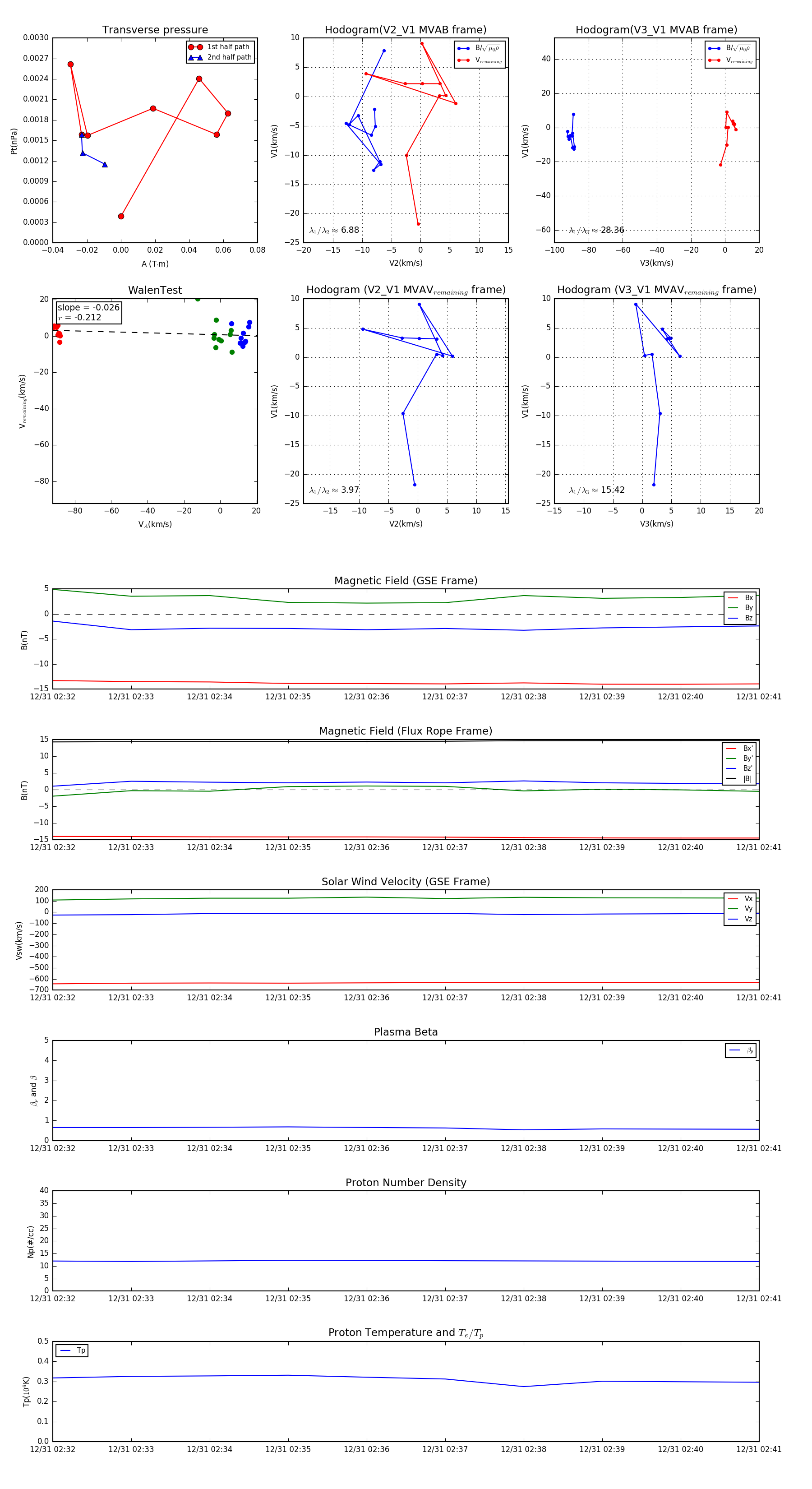Select the "By'" legend entry in Flux Rope plot
The height and width of the screenshot is (1489, 812).
(740, 758)
